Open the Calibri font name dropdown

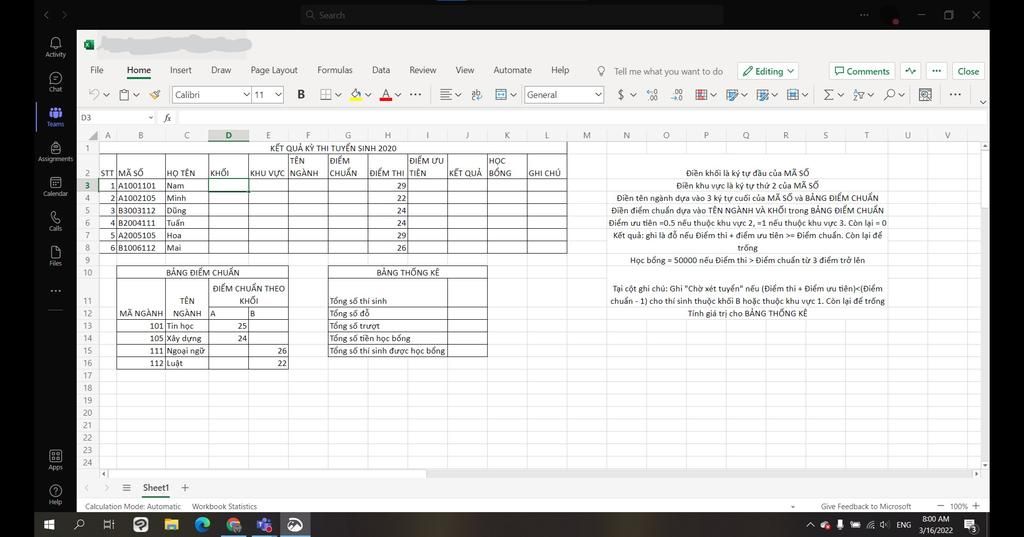246,95
